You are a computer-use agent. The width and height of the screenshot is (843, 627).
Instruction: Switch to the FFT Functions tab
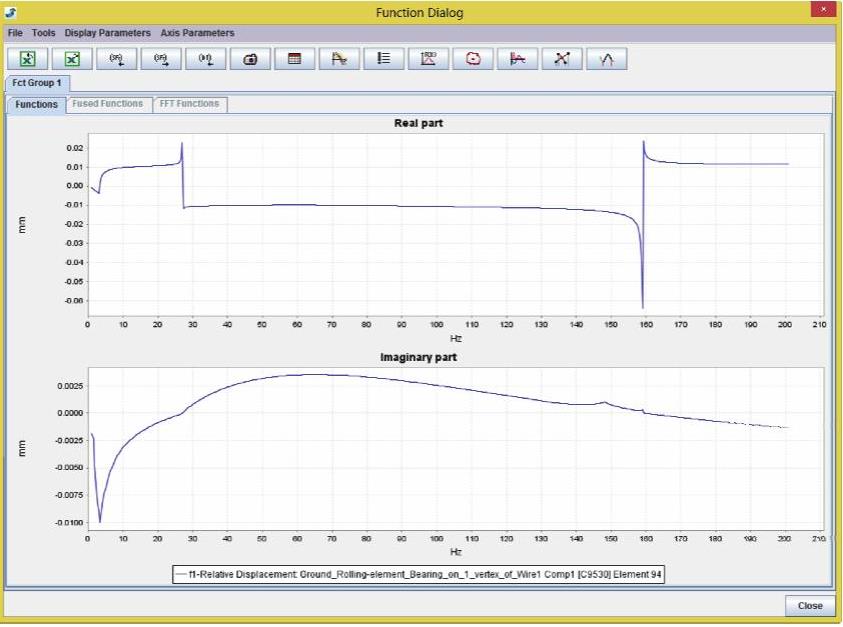[x=190, y=104]
